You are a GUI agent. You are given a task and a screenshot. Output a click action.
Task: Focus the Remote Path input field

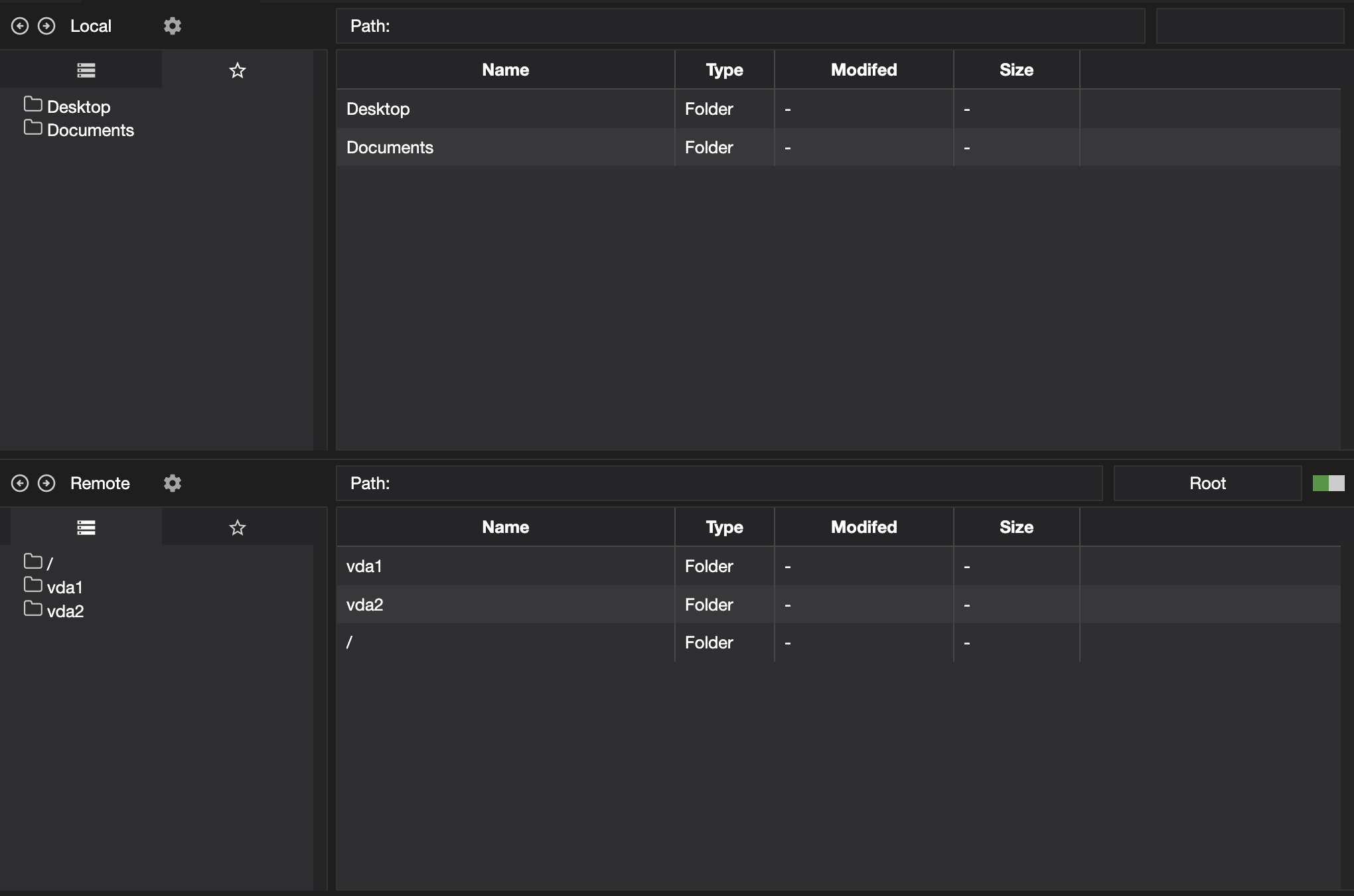pyautogui.click(x=719, y=483)
